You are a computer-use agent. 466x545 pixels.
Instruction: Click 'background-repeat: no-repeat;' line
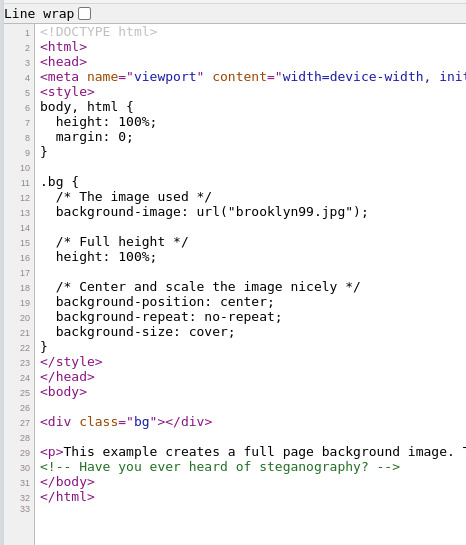click(x=169, y=317)
